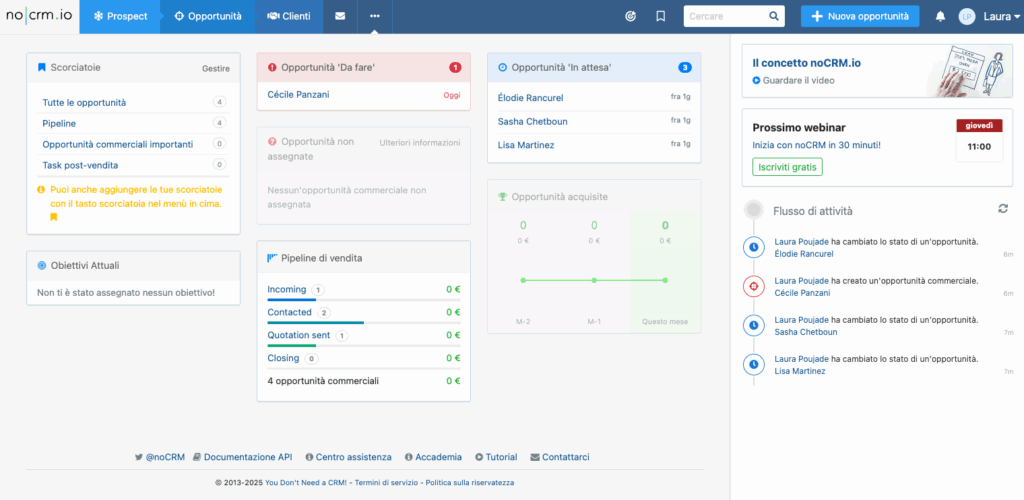Click the Nuova opportunità button
1024x500 pixels.
pos(859,16)
